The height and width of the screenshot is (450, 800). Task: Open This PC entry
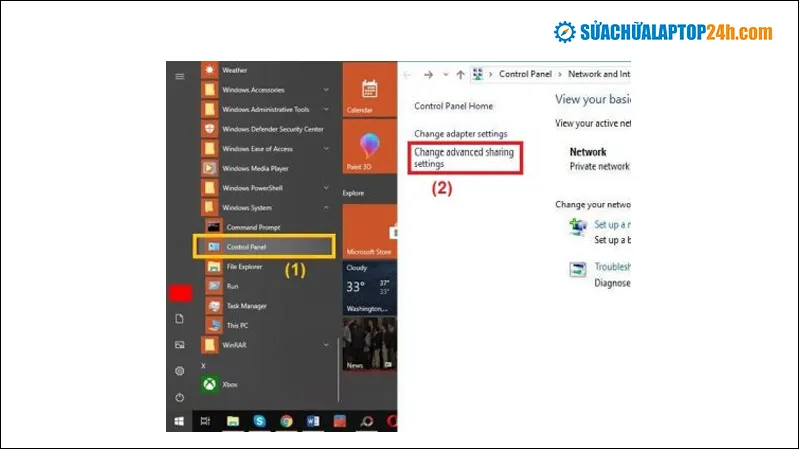(x=237, y=326)
